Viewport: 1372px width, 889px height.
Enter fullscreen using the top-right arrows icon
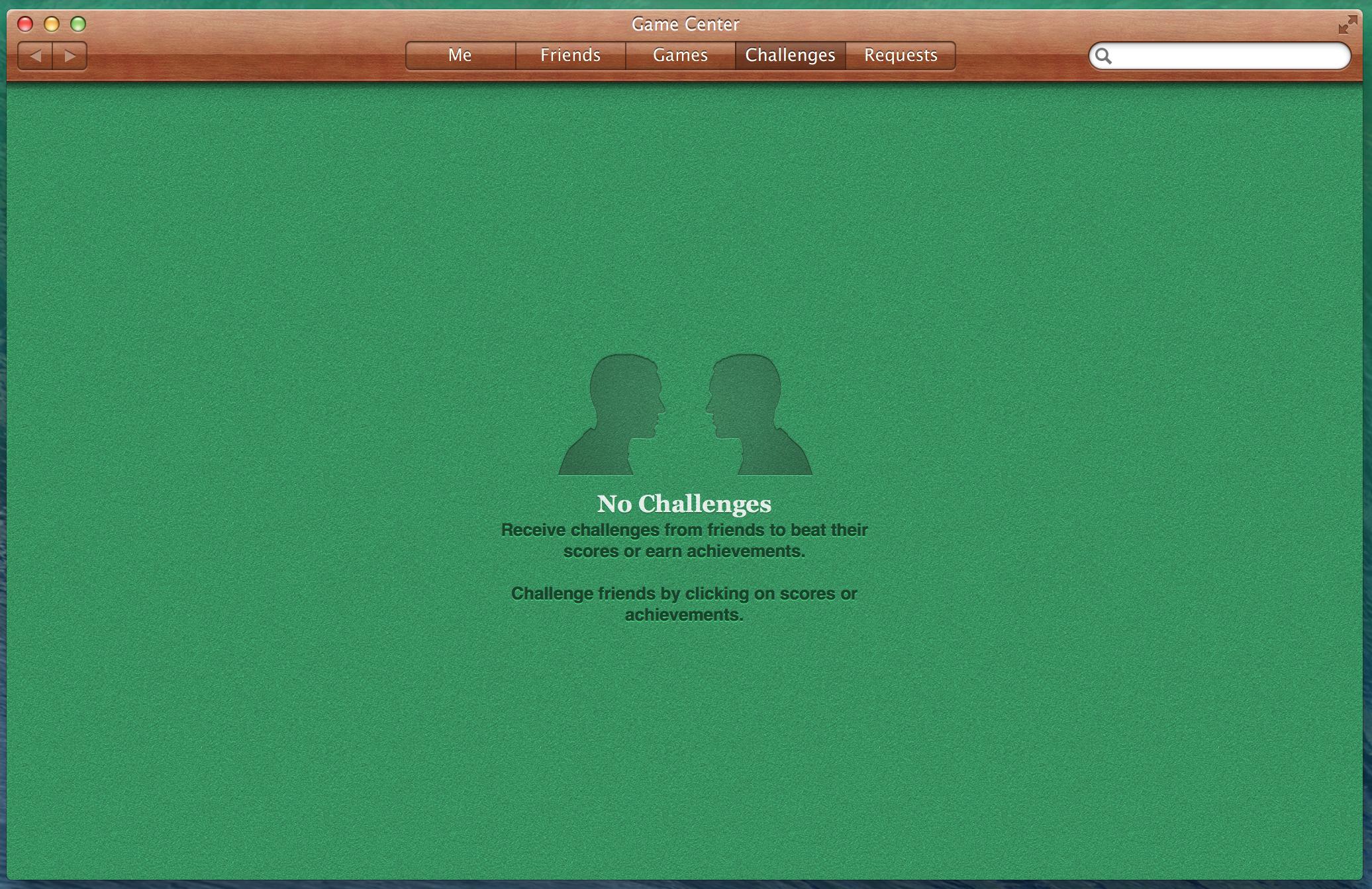(1347, 25)
